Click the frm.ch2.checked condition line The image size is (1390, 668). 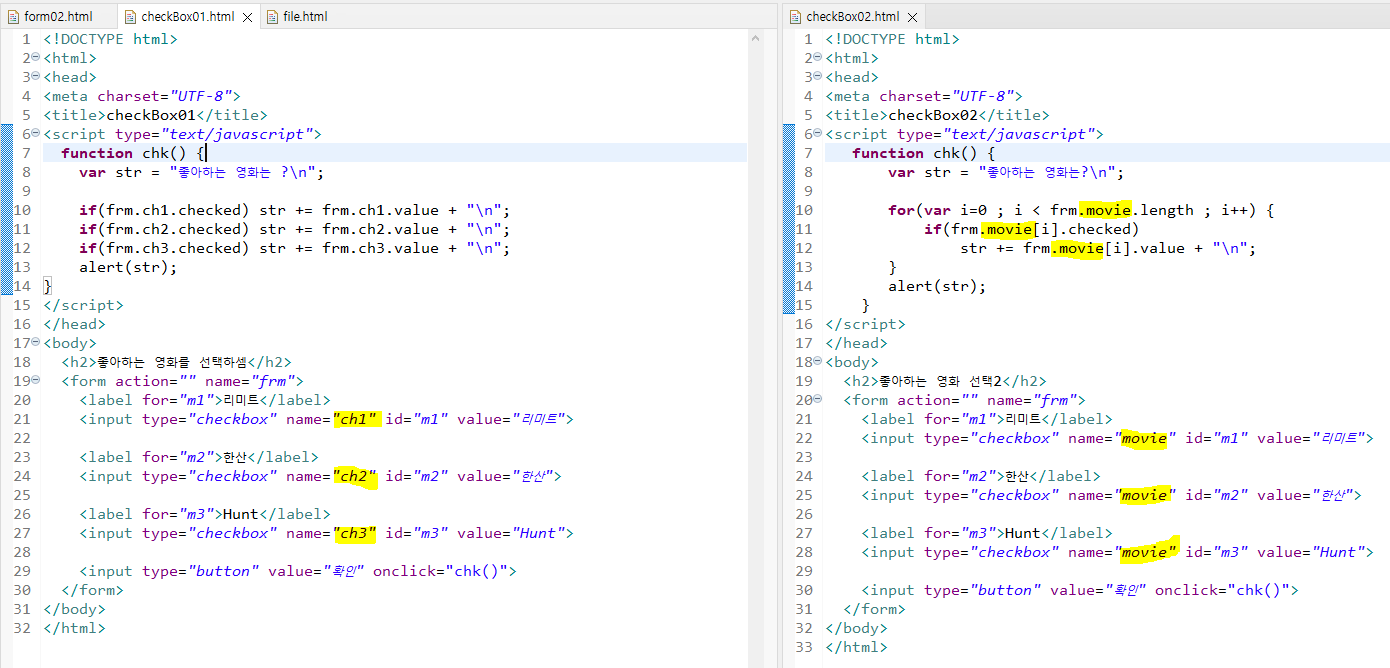pos(295,229)
